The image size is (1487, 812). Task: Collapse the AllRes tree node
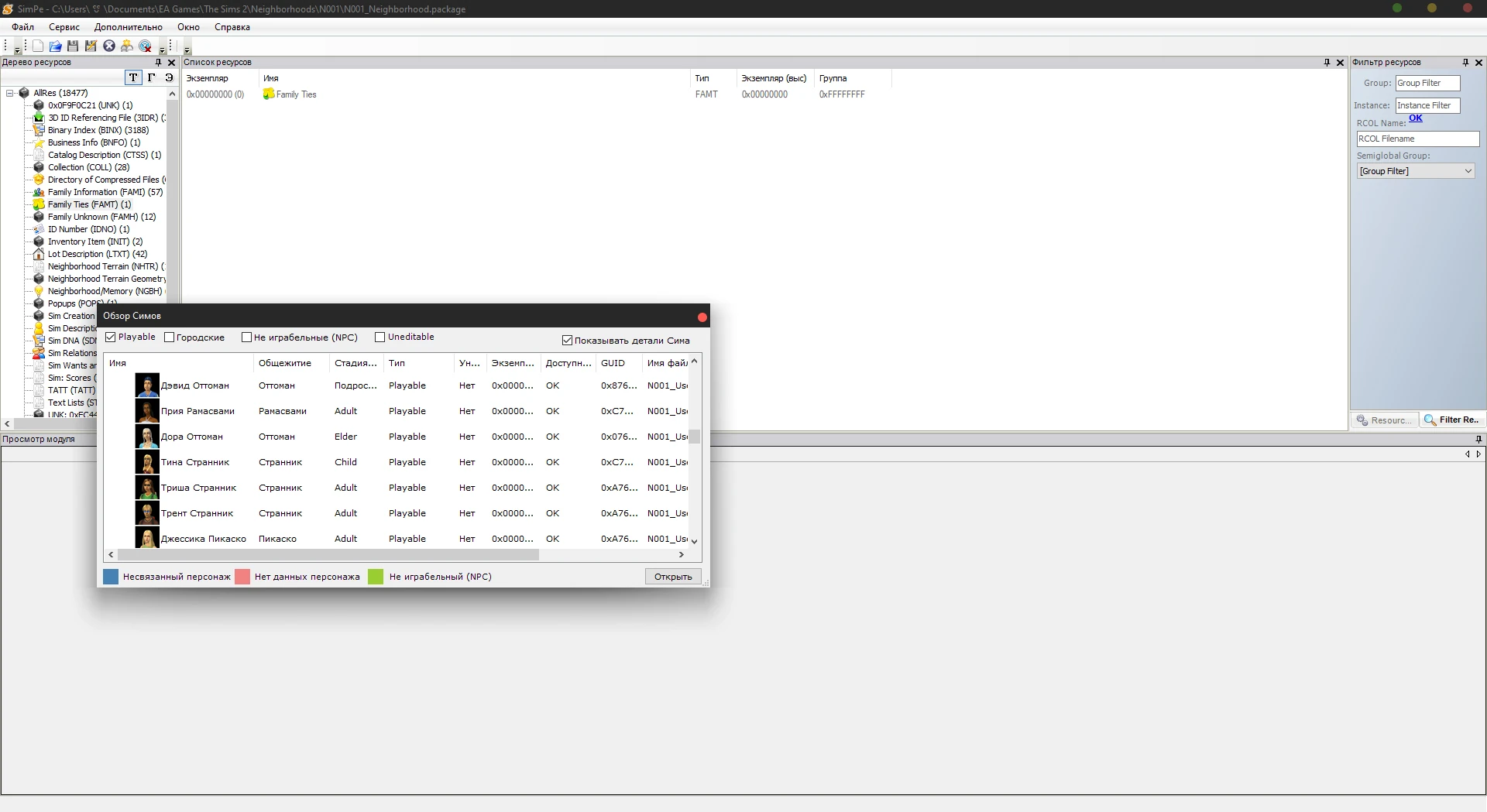tap(10, 93)
